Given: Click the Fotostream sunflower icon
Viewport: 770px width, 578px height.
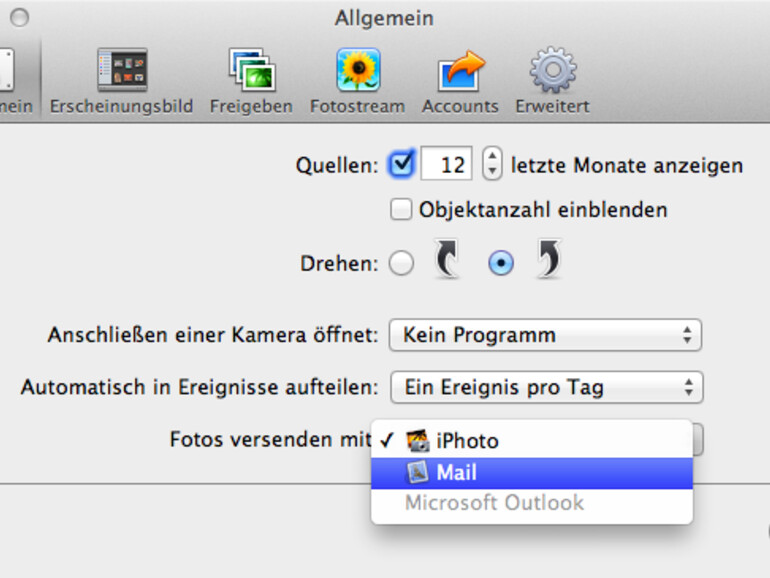Looking at the screenshot, I should tap(357, 71).
